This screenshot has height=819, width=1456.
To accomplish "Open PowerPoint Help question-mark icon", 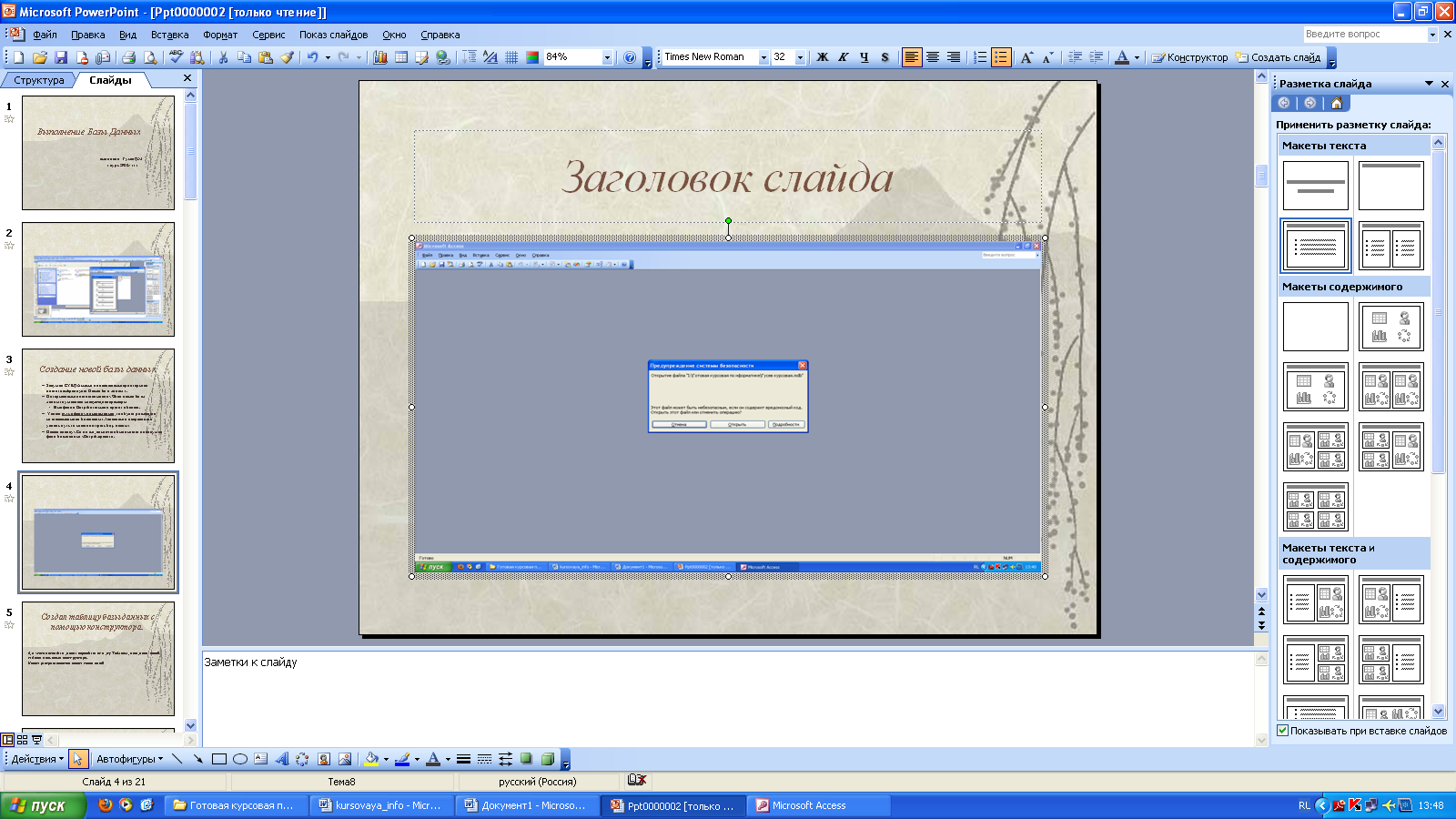I will click(630, 57).
